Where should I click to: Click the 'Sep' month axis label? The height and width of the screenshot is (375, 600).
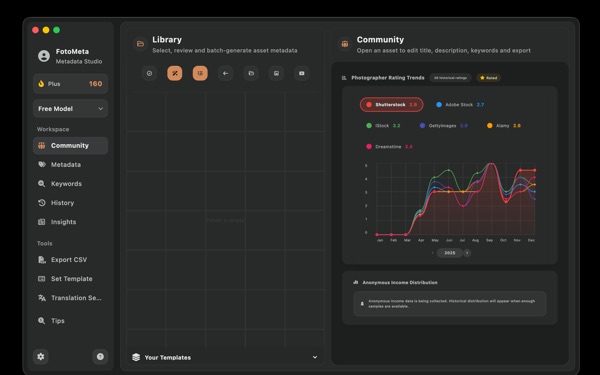click(489, 240)
